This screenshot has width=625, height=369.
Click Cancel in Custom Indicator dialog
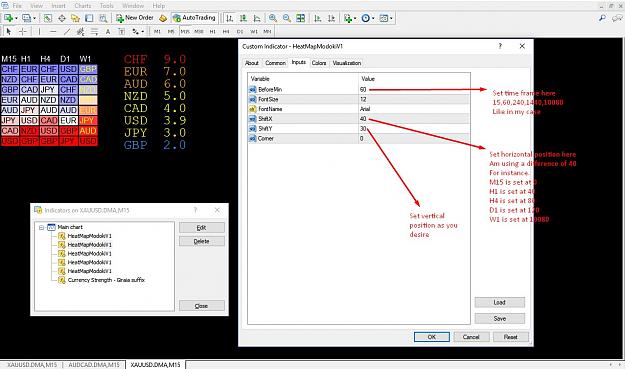coord(471,337)
